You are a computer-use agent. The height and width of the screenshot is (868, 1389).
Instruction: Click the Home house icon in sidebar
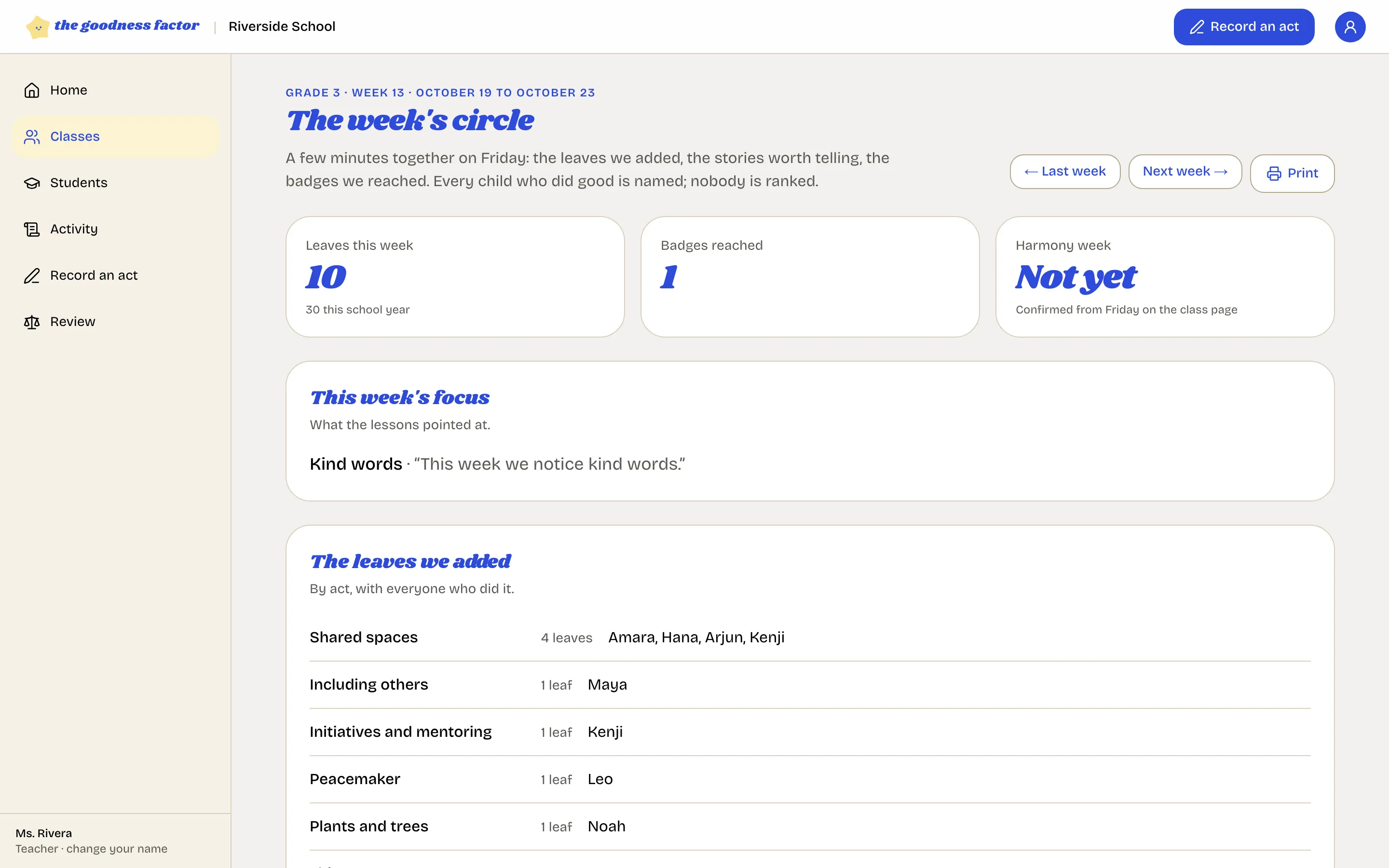[31, 90]
